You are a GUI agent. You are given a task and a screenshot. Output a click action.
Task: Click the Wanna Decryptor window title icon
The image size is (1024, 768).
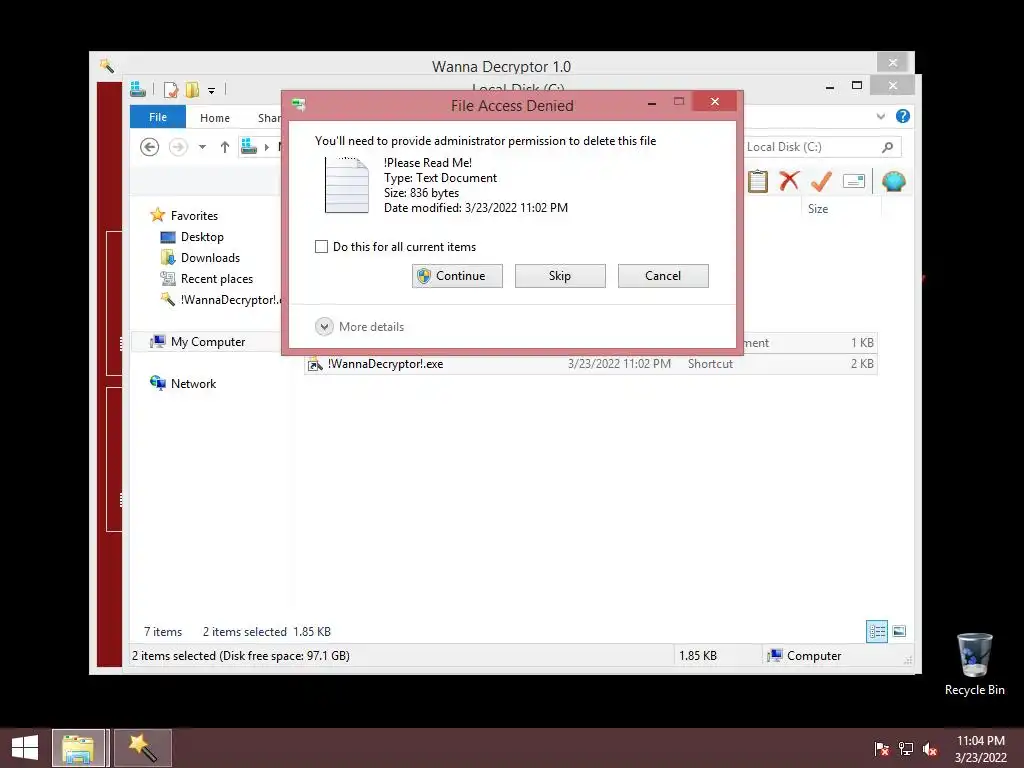(107, 65)
